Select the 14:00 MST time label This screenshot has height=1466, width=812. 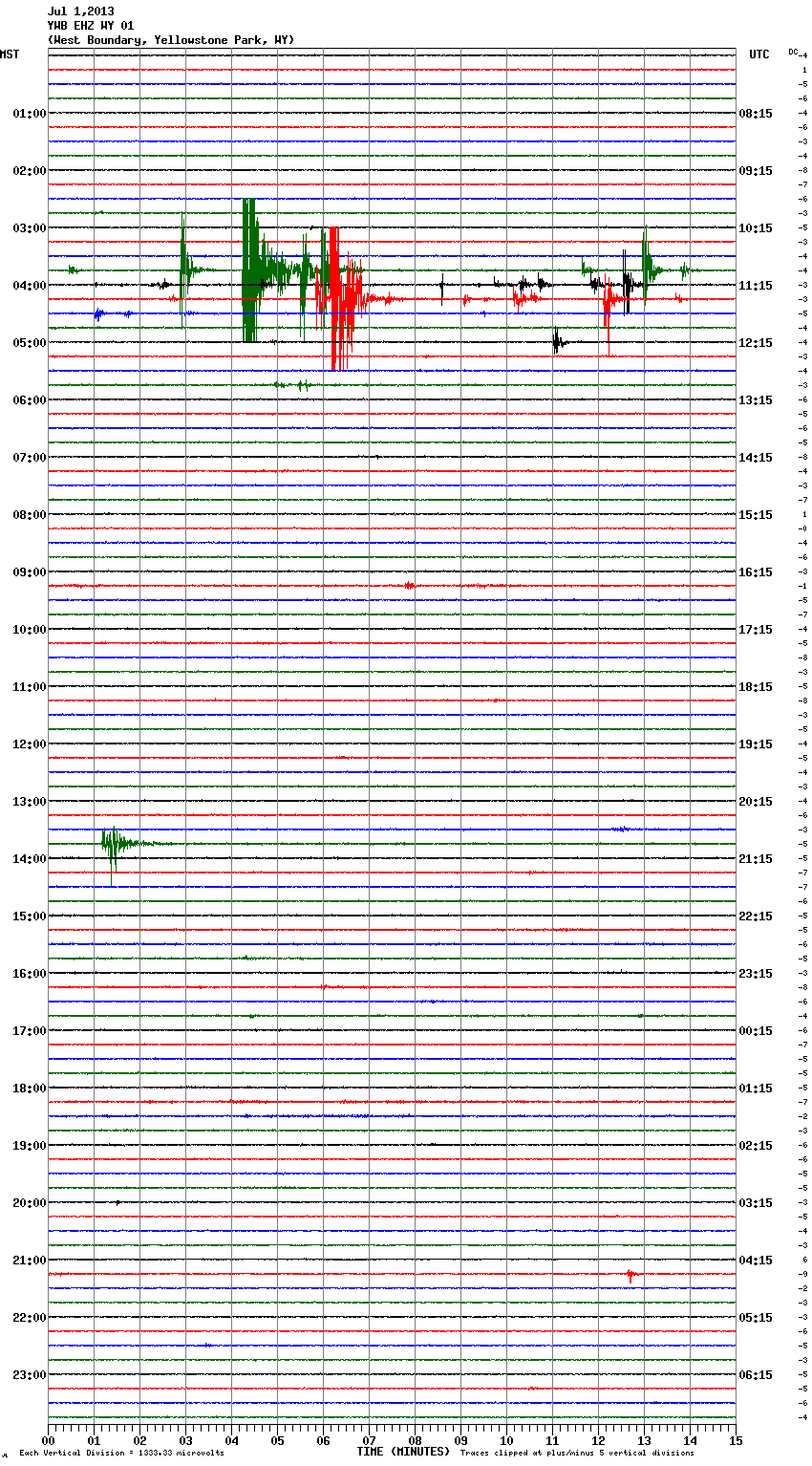coord(30,859)
